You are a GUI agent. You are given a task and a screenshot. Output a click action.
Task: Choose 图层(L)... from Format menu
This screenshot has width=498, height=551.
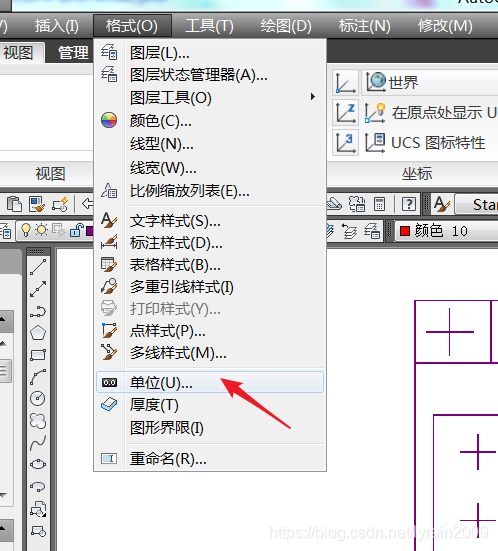(x=210, y=53)
